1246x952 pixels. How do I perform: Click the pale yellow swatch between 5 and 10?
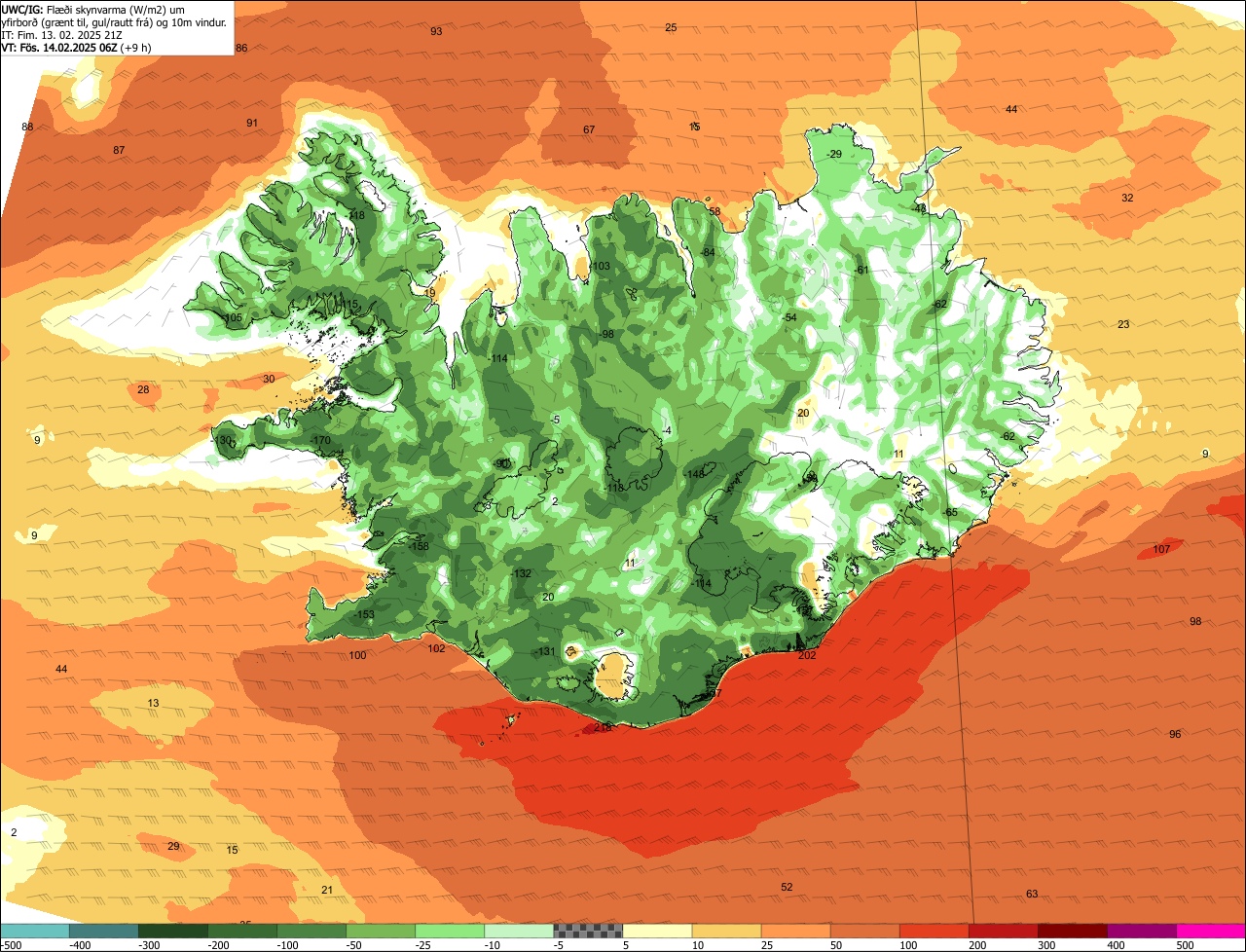coord(657,931)
